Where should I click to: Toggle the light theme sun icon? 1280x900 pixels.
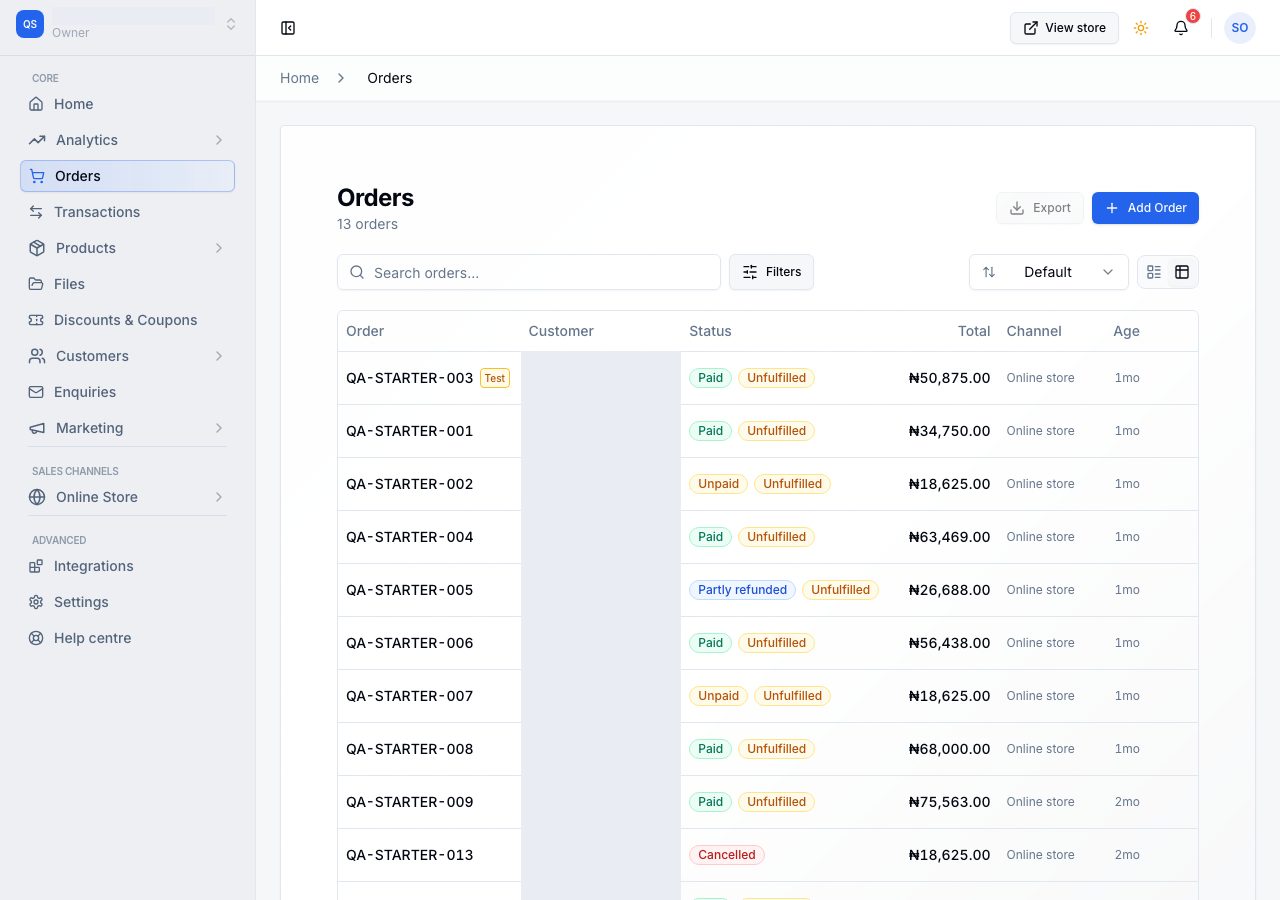(x=1141, y=28)
